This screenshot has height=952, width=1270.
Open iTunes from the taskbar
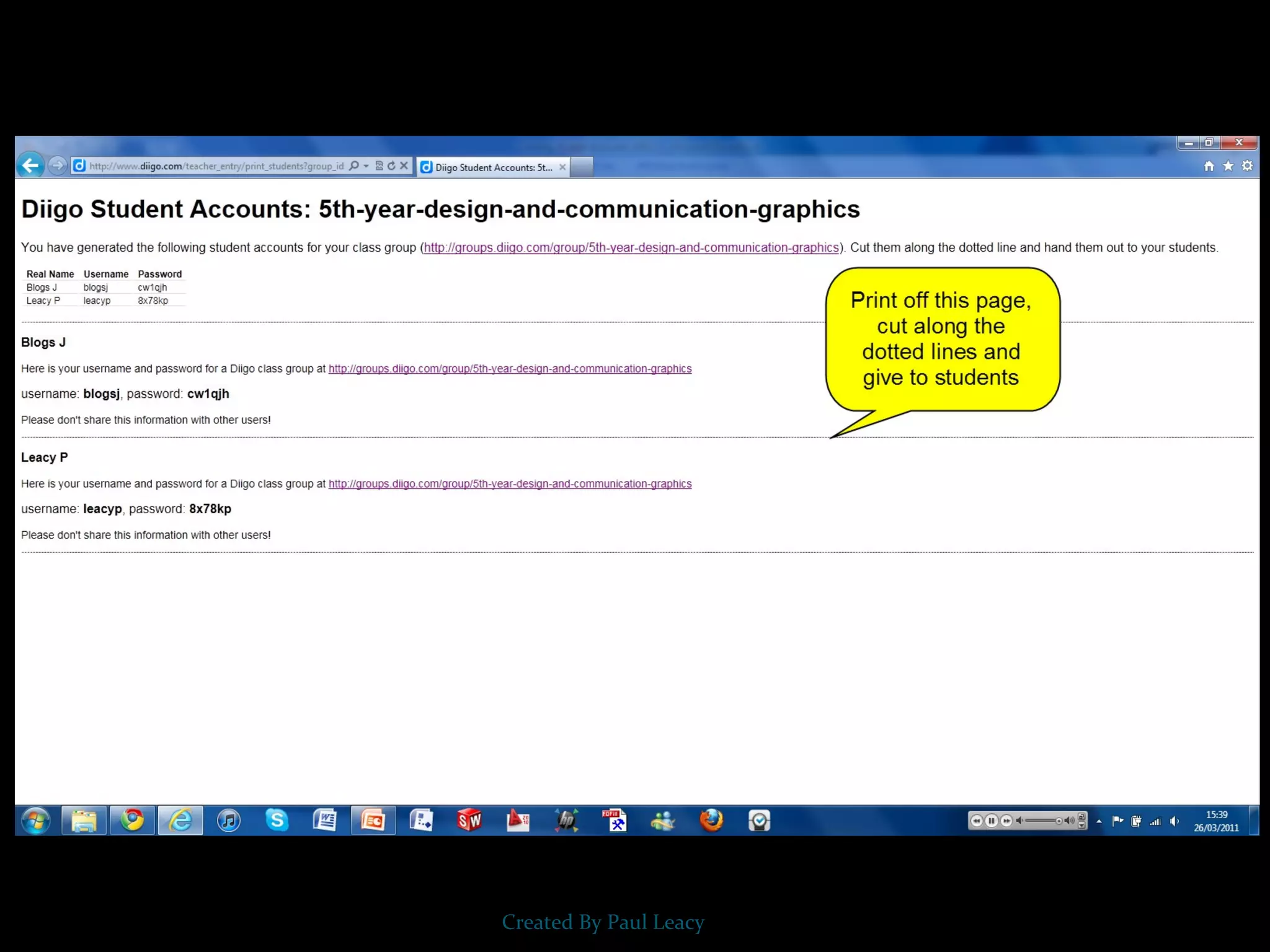coord(229,821)
